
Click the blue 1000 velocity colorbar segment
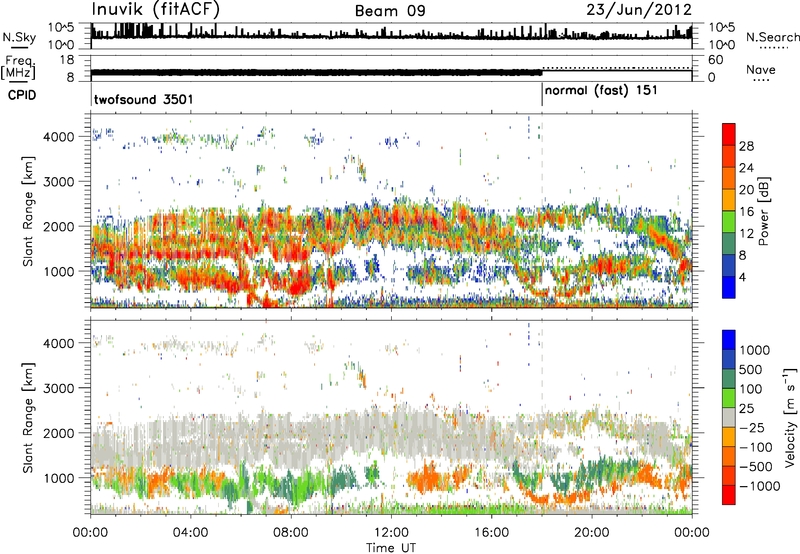pyautogui.click(x=729, y=340)
